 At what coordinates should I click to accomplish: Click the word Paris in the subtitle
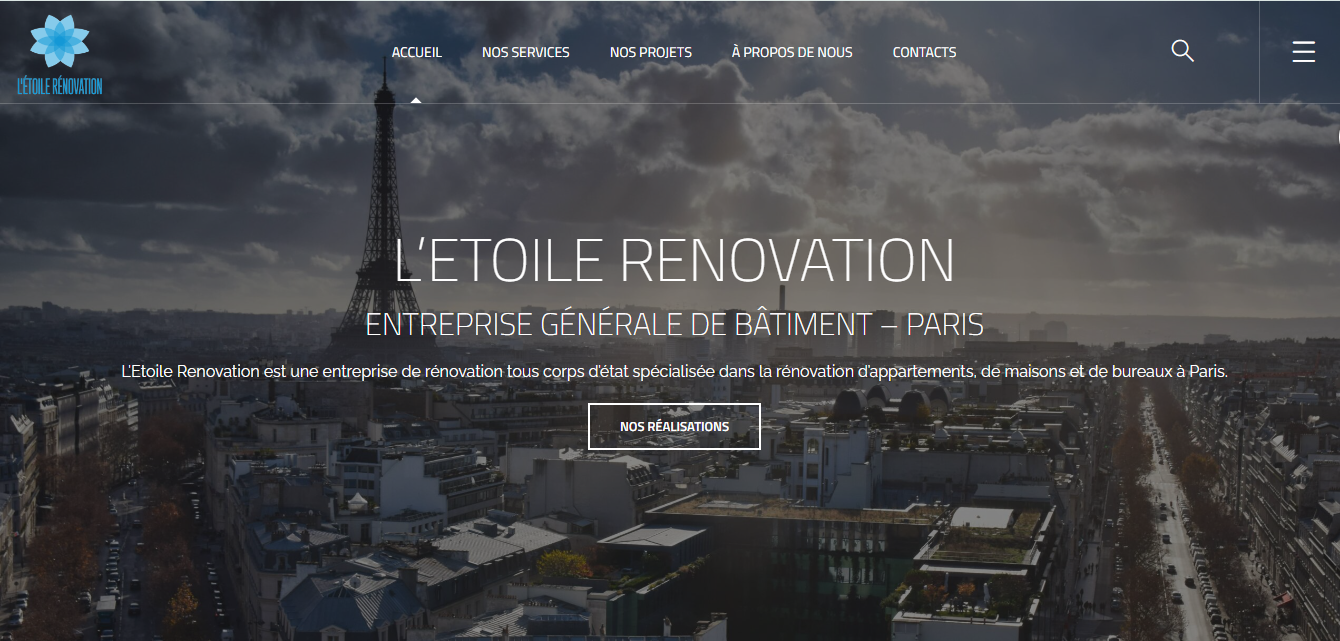click(945, 324)
